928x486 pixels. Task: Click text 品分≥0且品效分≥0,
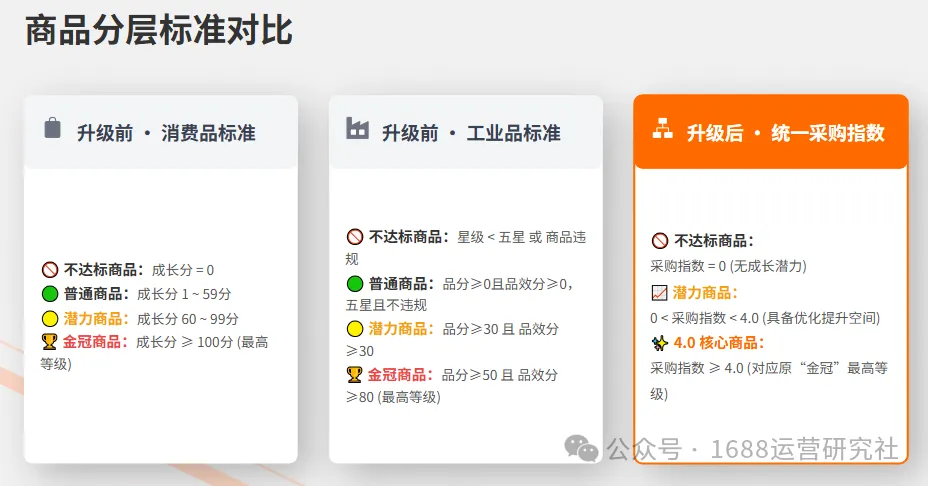point(508,284)
